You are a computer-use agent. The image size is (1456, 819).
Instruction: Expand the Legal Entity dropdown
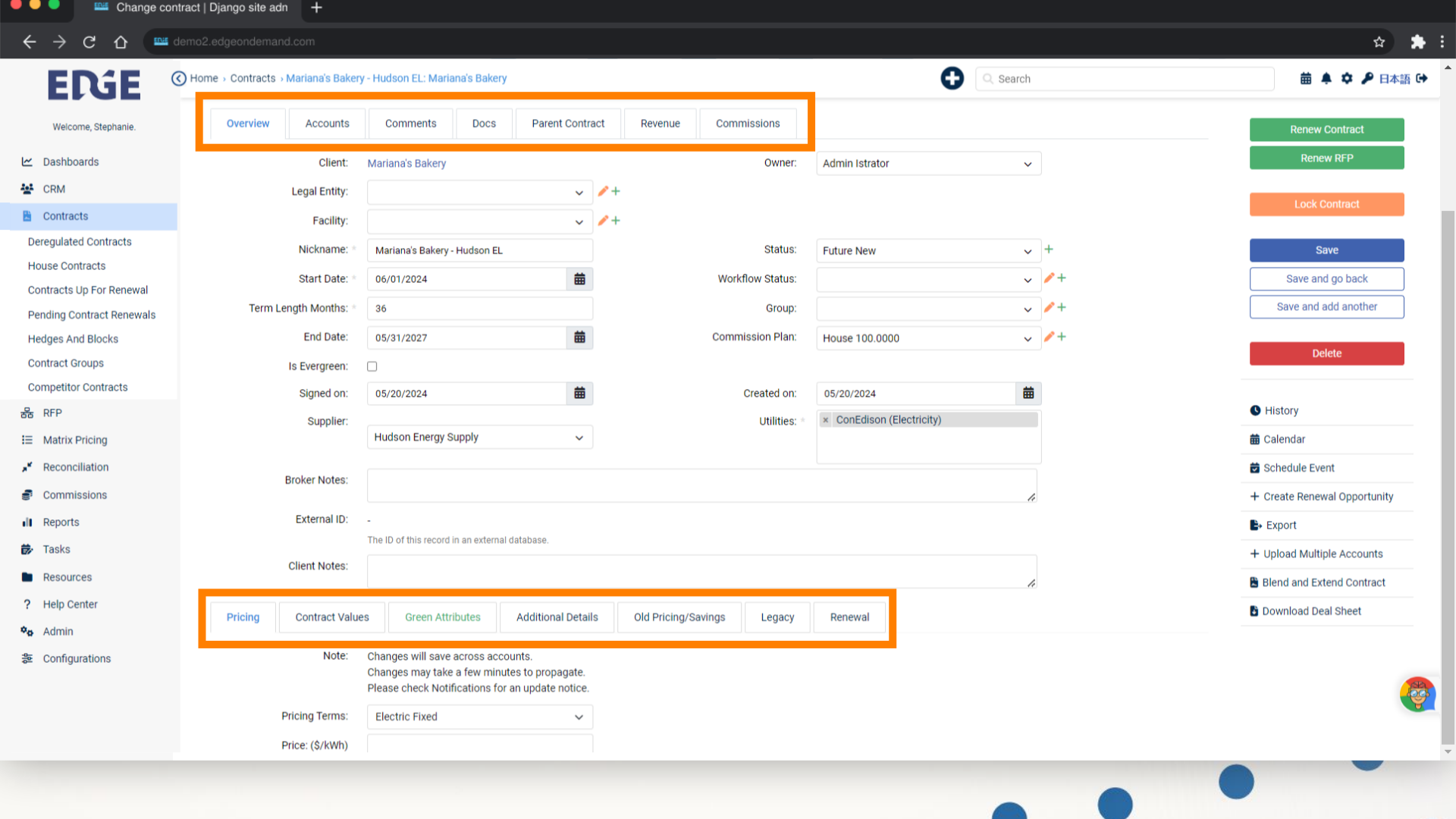pyautogui.click(x=480, y=193)
